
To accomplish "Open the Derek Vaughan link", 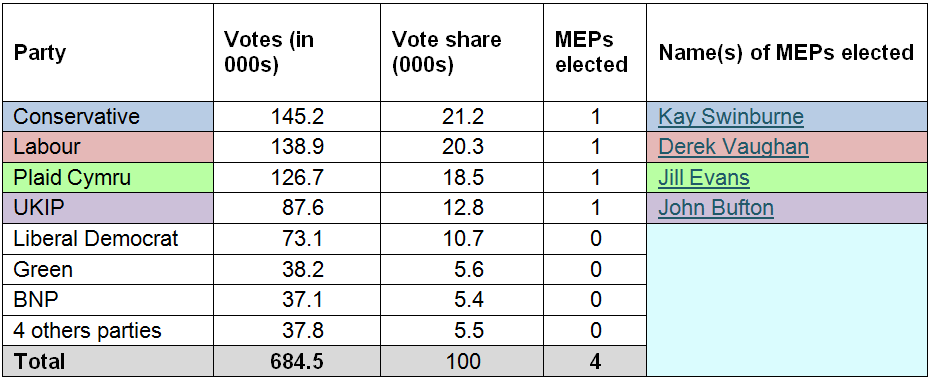I will tap(733, 146).
